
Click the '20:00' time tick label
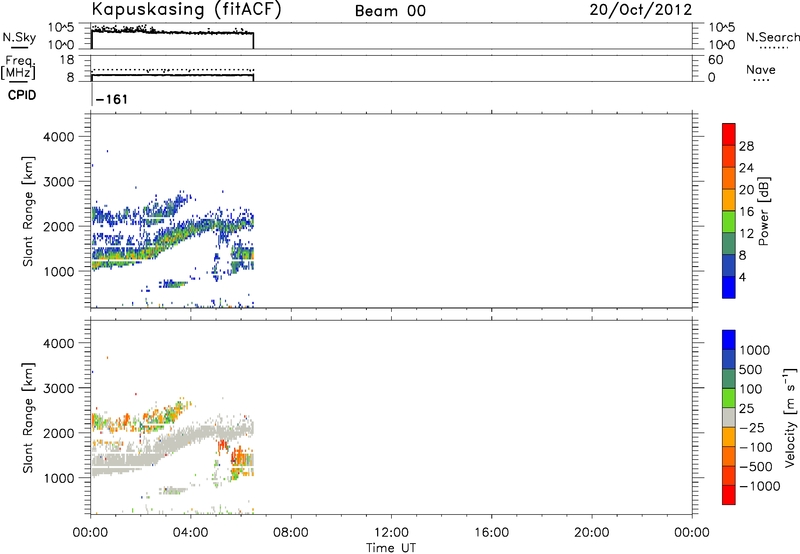pos(591,533)
